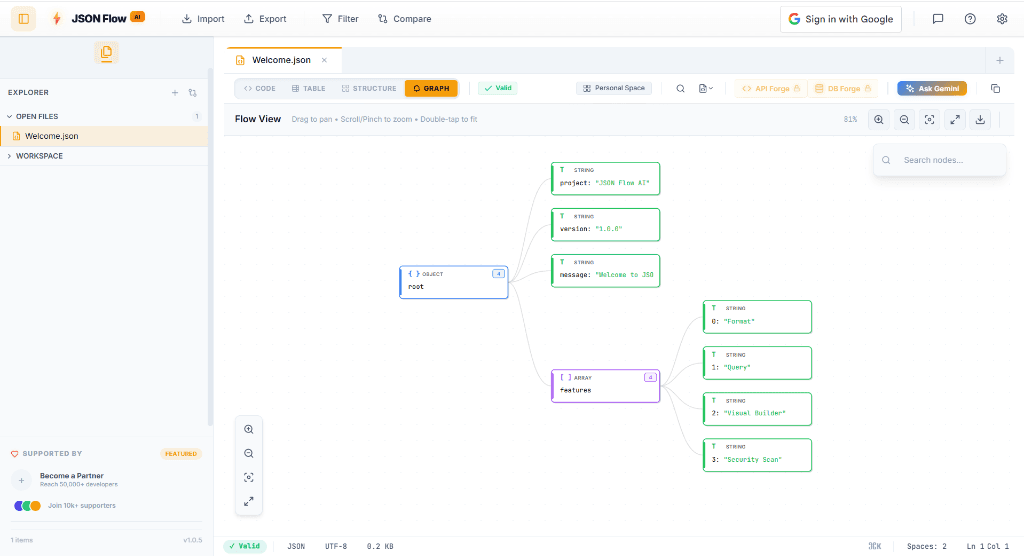Open the file save dropdown in toolbar
1024x556 pixels.
pos(705,88)
